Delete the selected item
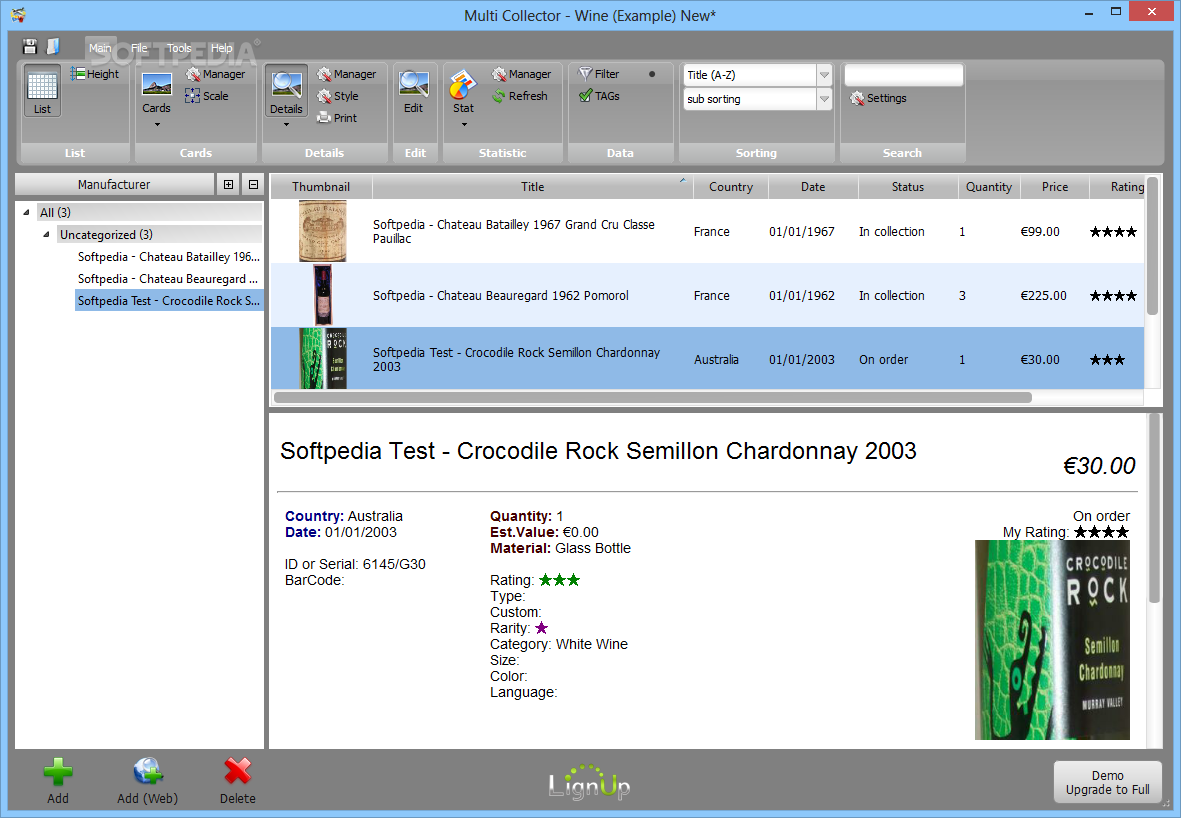The width and height of the screenshot is (1181, 818). tap(237, 781)
